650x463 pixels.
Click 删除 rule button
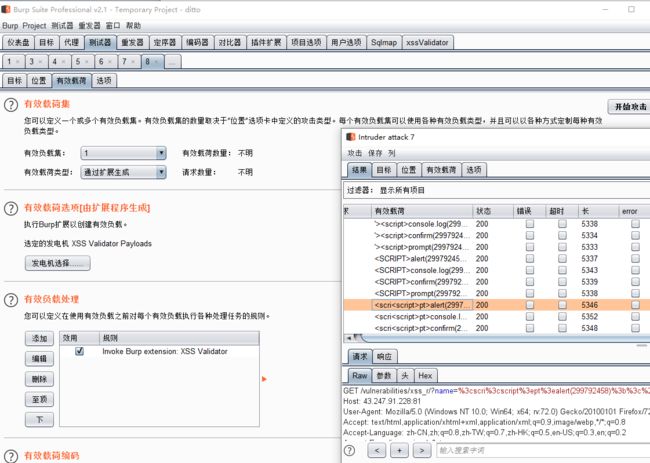[x=39, y=379]
